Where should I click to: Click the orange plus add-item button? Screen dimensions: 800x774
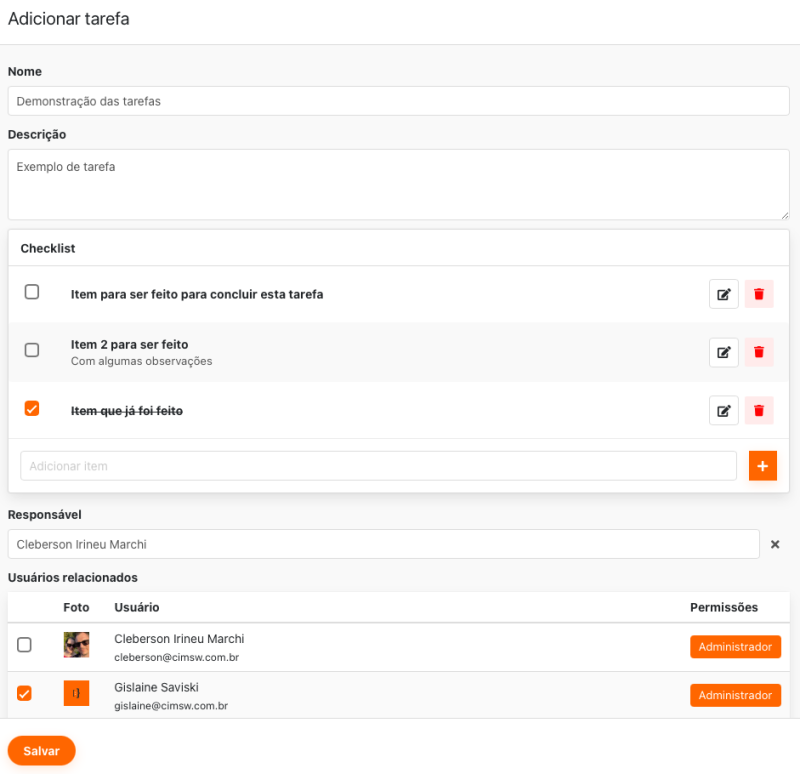click(762, 466)
